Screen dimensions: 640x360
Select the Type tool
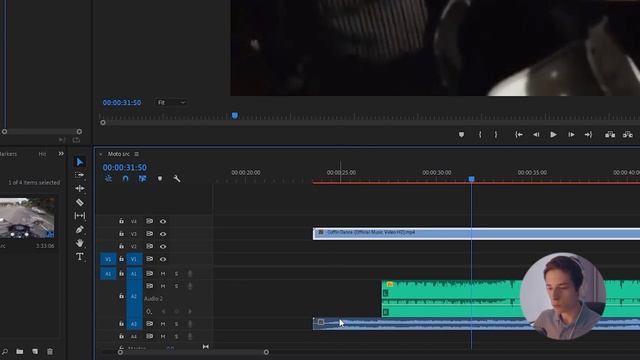coord(80,256)
